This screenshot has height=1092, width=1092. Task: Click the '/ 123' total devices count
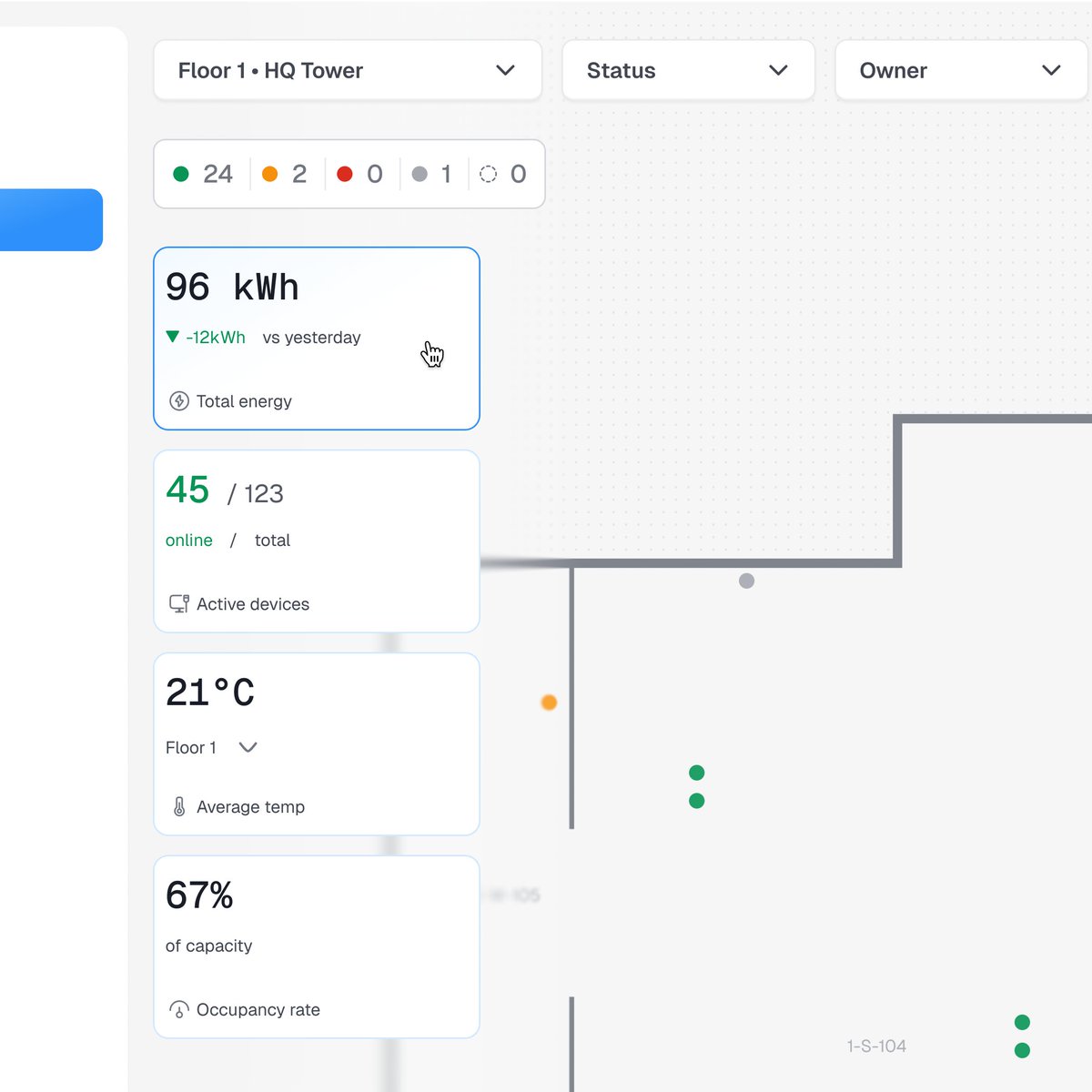click(256, 493)
